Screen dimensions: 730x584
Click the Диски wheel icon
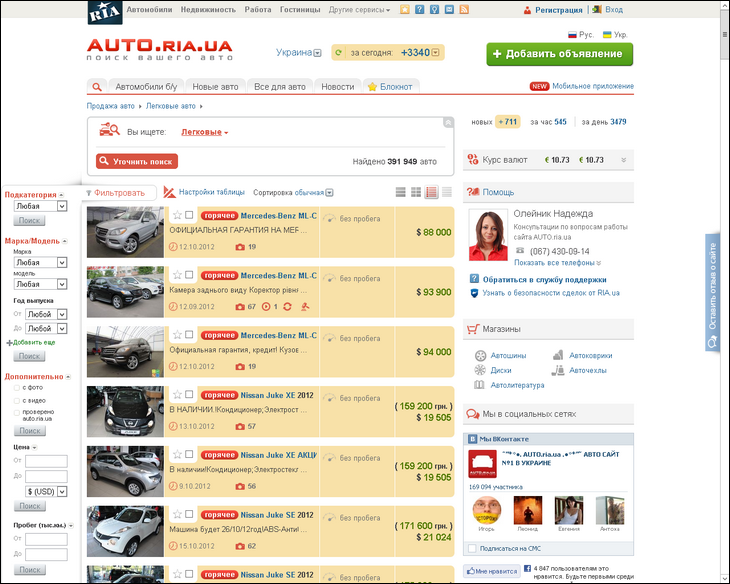click(480, 370)
